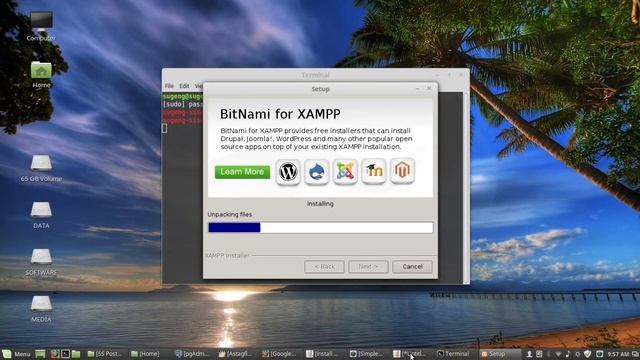
Task: Click the user icon in system tray
Action: (x=529, y=354)
